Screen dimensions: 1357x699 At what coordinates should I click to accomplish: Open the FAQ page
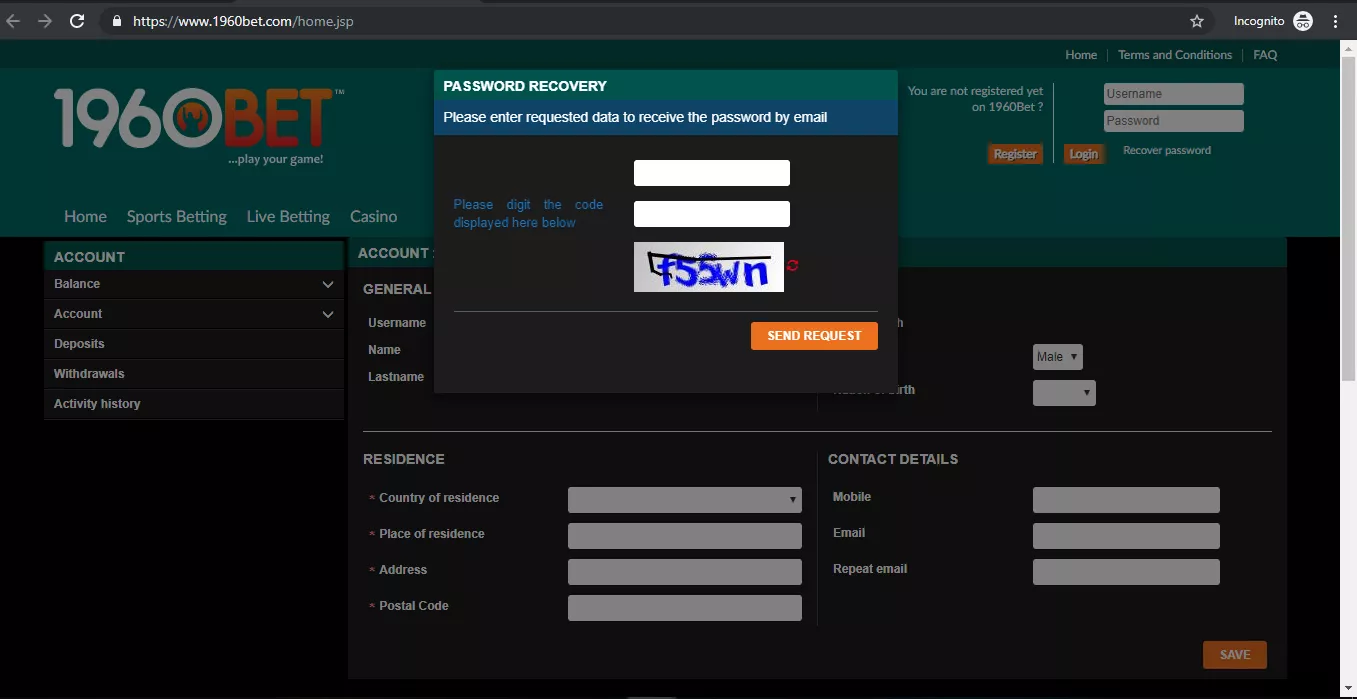1264,54
